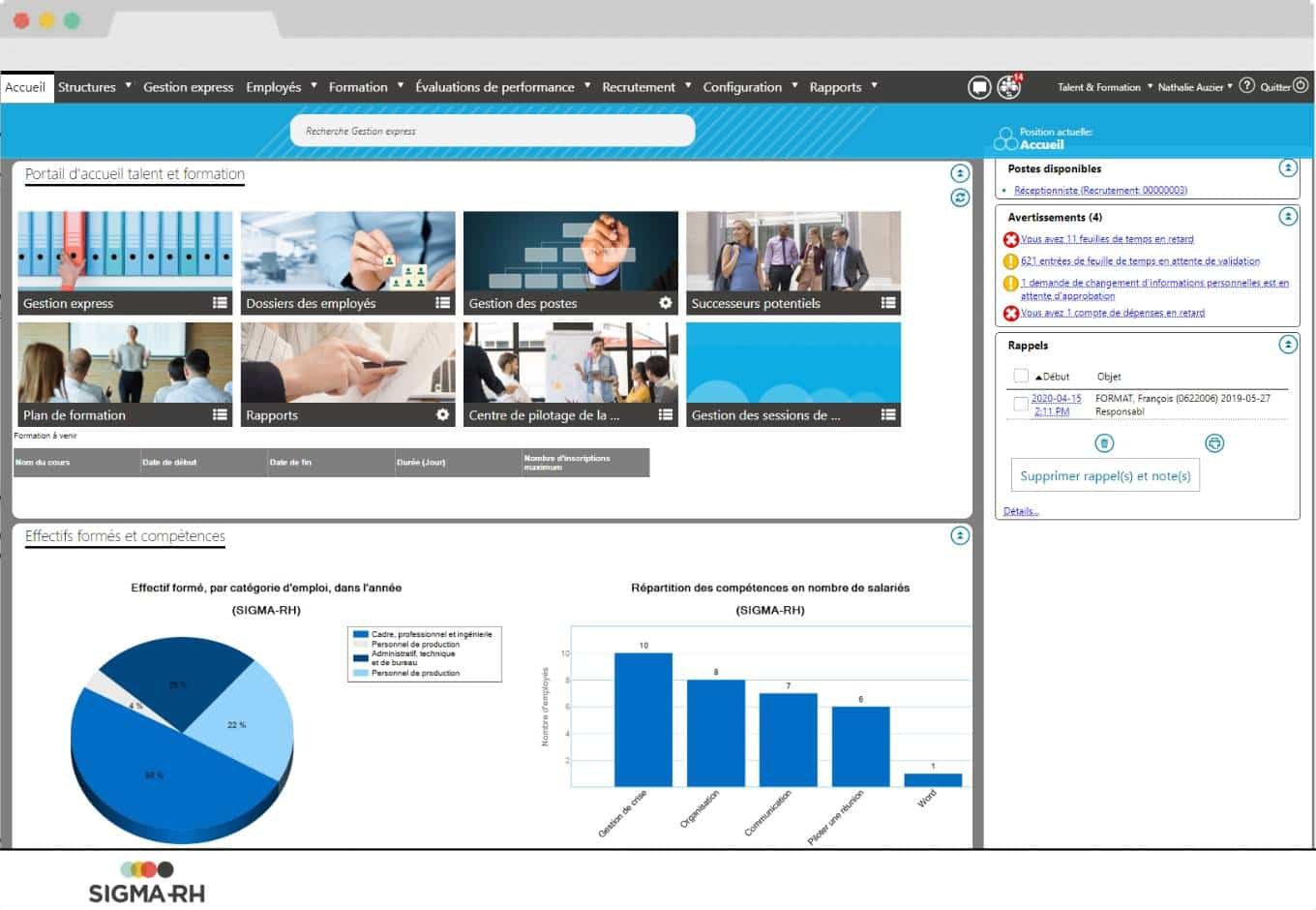Image resolution: width=1316 pixels, height=910 pixels.
Task: Refresh the Portail d'accueil panel
Action: [960, 197]
